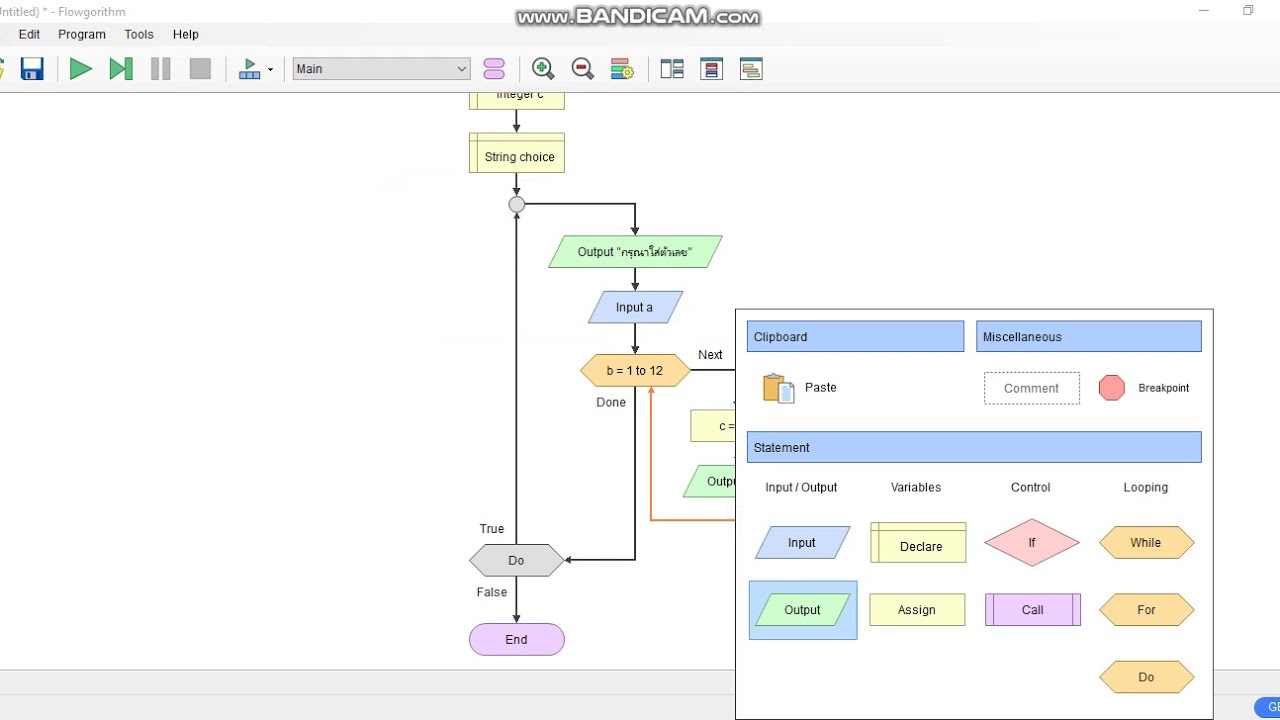
Task: Open the Edit menu
Action: [29, 34]
